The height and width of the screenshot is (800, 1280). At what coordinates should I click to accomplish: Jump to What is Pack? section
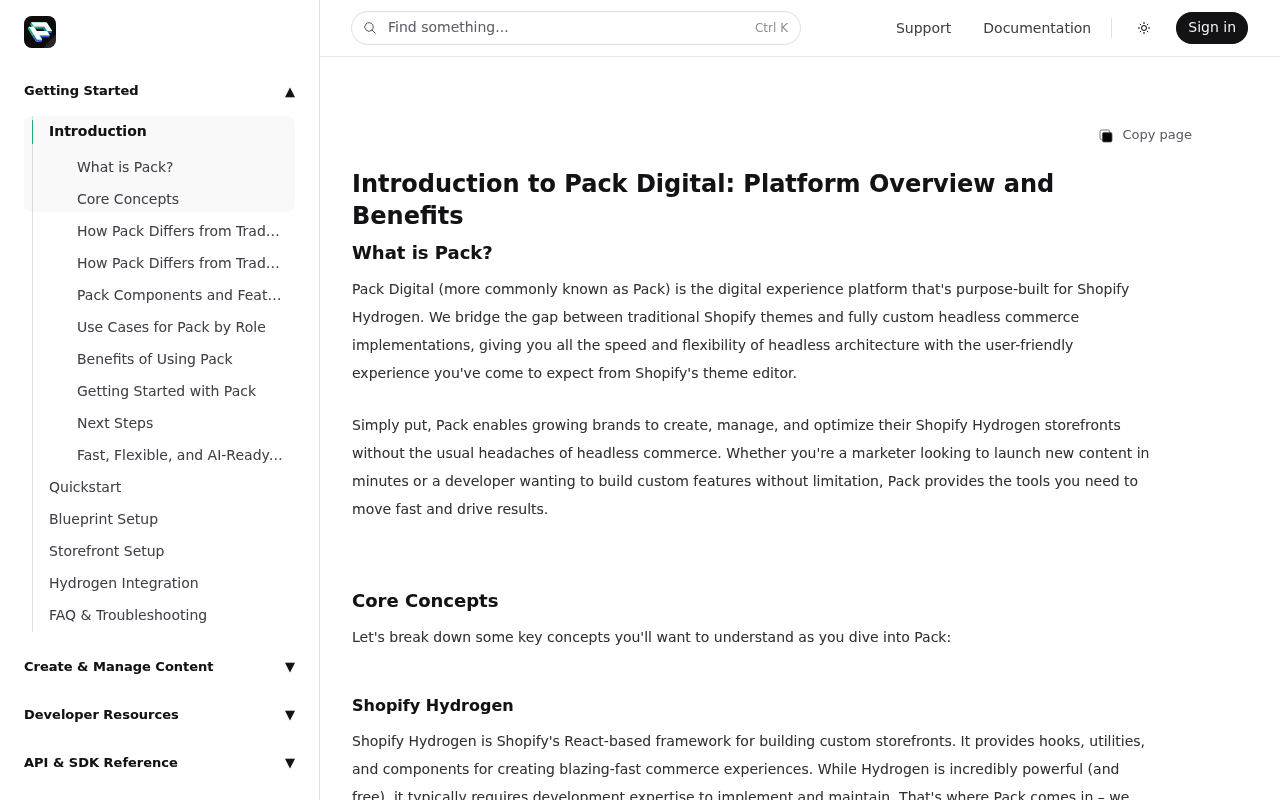125,167
